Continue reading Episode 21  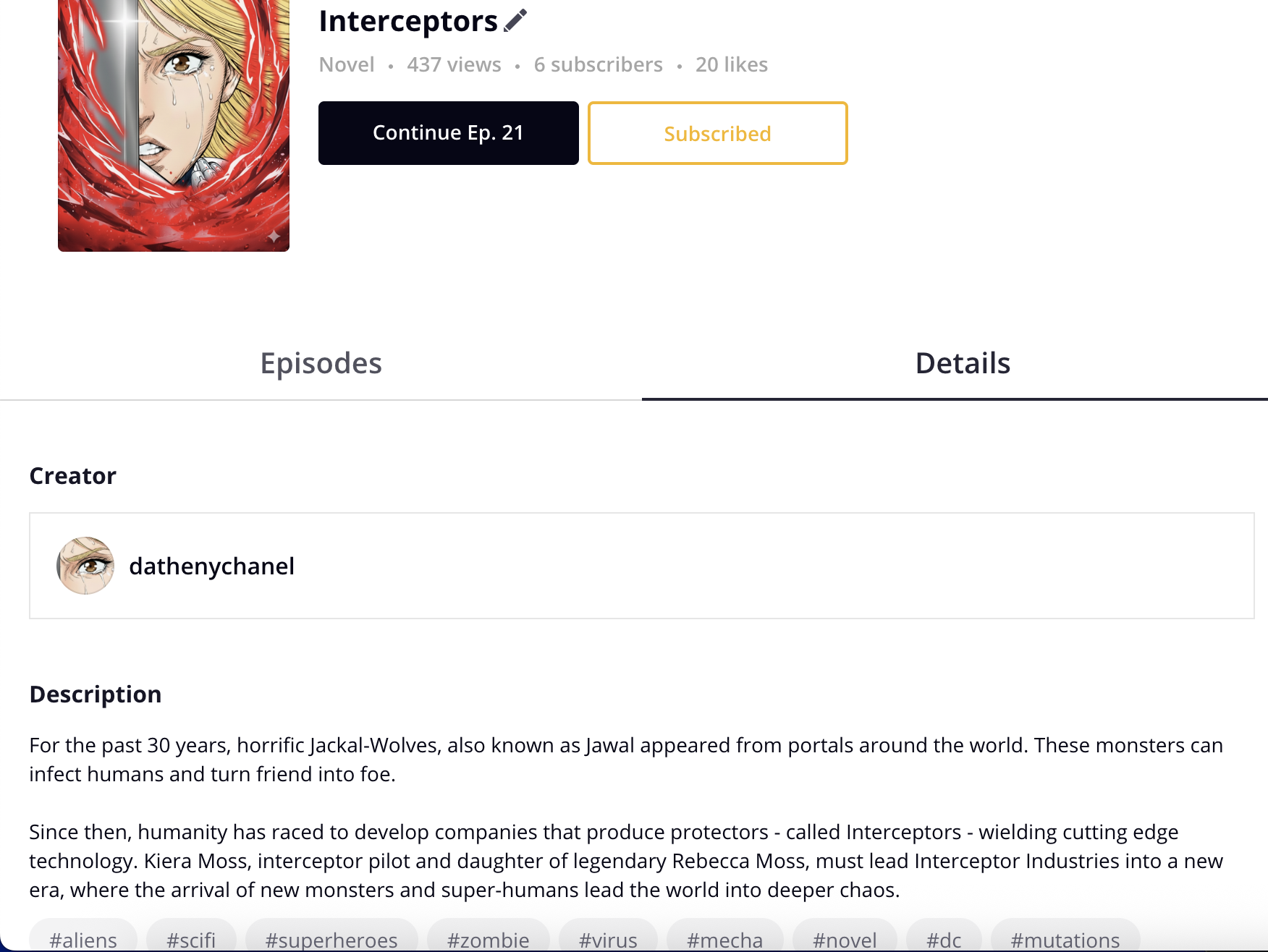(449, 133)
